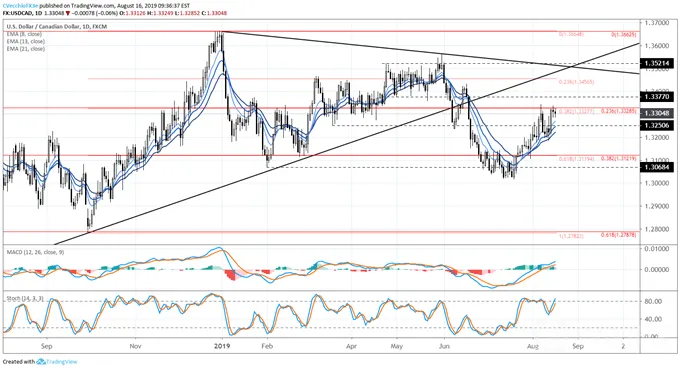Viewport: 680px width, 369px height.
Task: Click the Stochastic 40.00 scale value
Action: pos(653,319)
